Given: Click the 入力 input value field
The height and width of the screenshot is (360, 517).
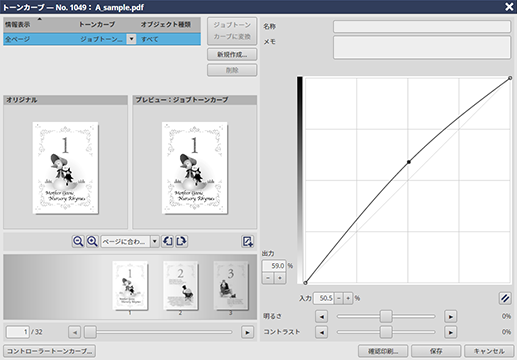Looking at the screenshot, I should click(x=324, y=298).
